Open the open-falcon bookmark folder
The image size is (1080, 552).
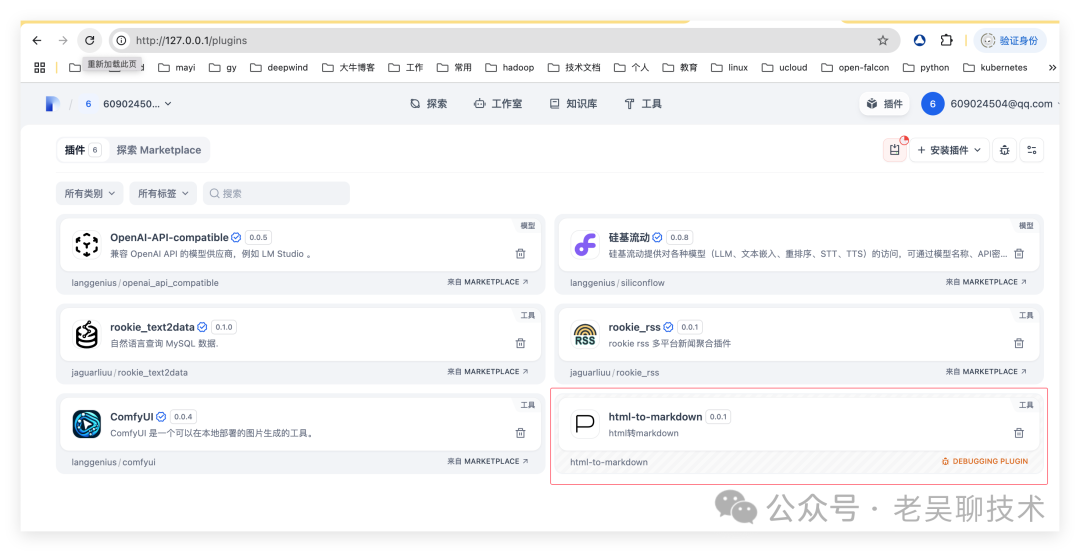[x=855, y=68]
